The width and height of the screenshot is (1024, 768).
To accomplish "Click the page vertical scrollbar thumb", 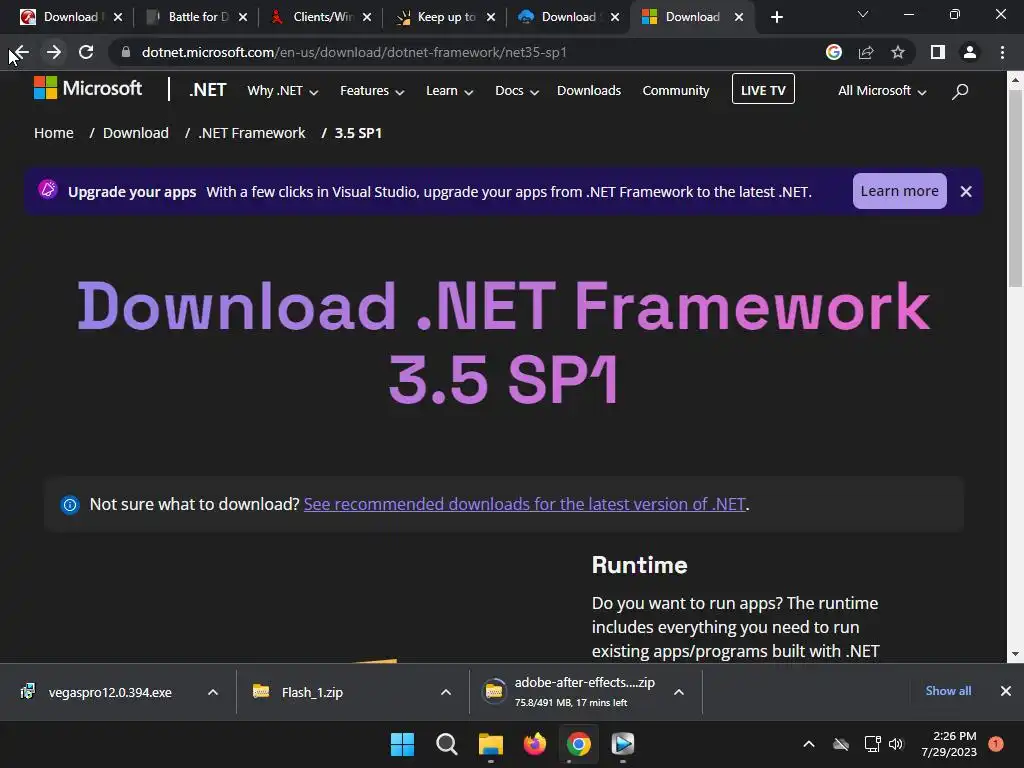I will point(1015,188).
